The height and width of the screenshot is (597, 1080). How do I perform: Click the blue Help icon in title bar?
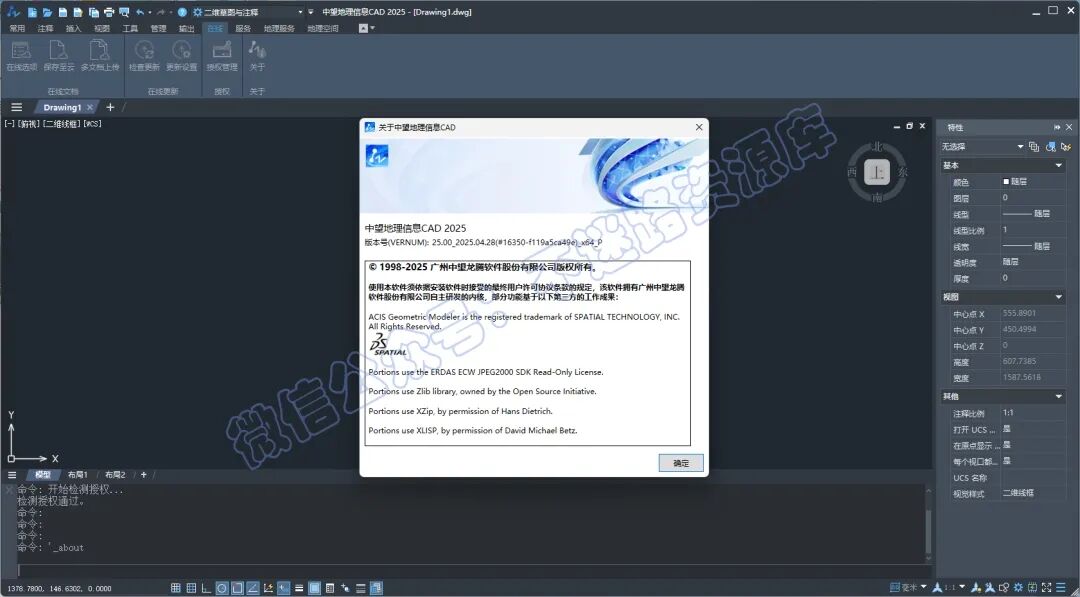182,12
